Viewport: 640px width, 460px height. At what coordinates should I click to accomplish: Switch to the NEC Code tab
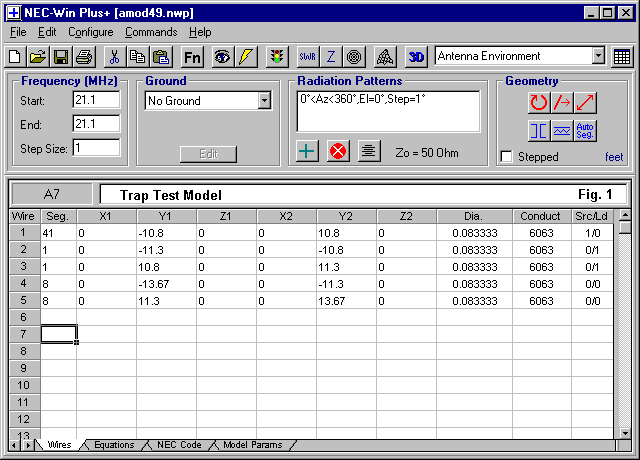click(178, 445)
